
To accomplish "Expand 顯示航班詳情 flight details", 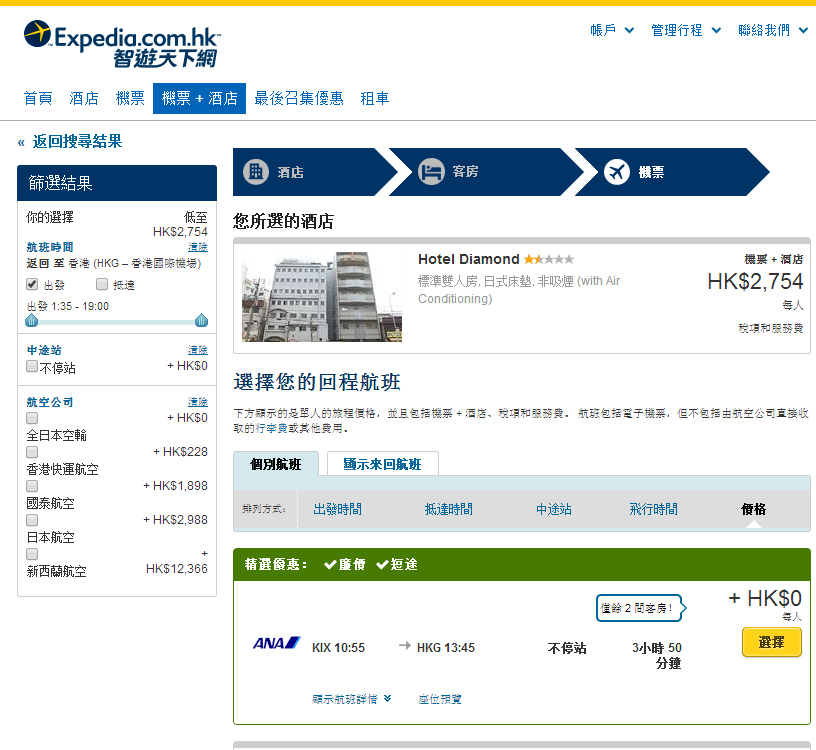I will 351,699.
